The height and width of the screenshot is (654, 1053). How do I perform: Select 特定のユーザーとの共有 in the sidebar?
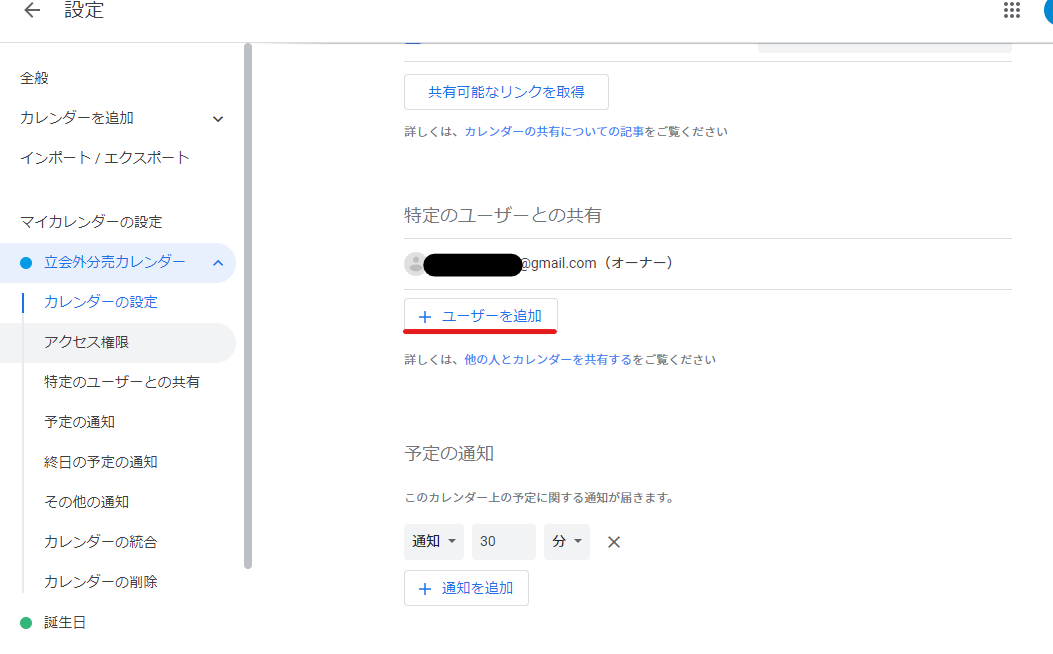(x=121, y=382)
